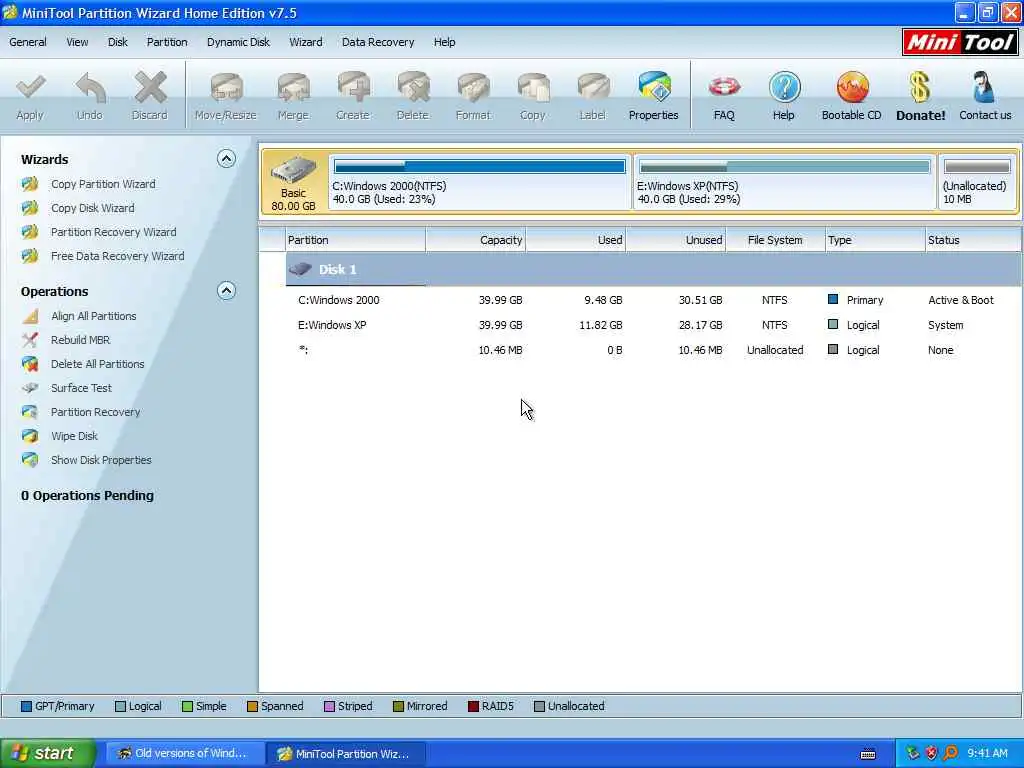Sort by the Type column header

[875, 240]
